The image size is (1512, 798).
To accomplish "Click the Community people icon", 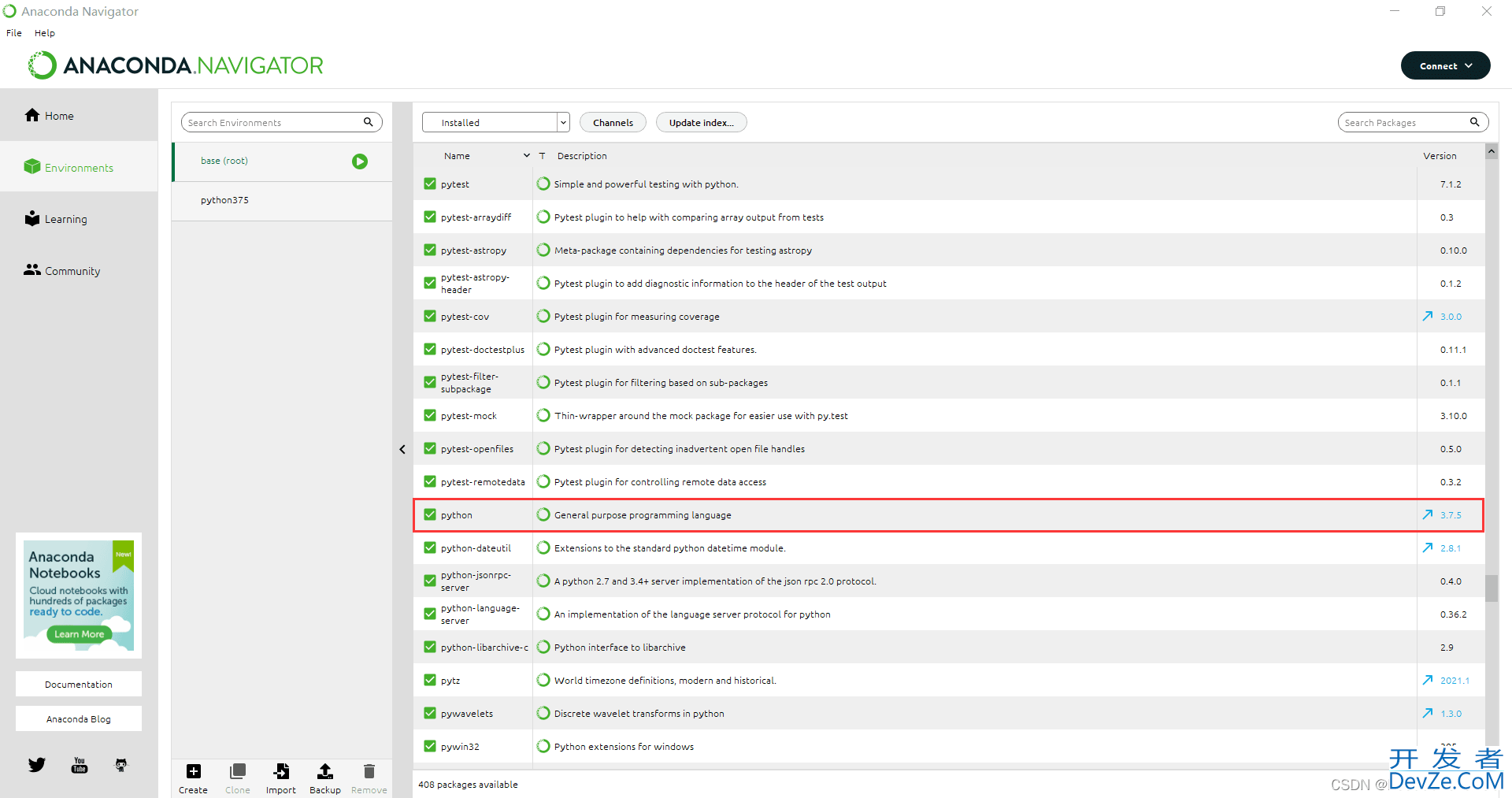I will 32,269.
